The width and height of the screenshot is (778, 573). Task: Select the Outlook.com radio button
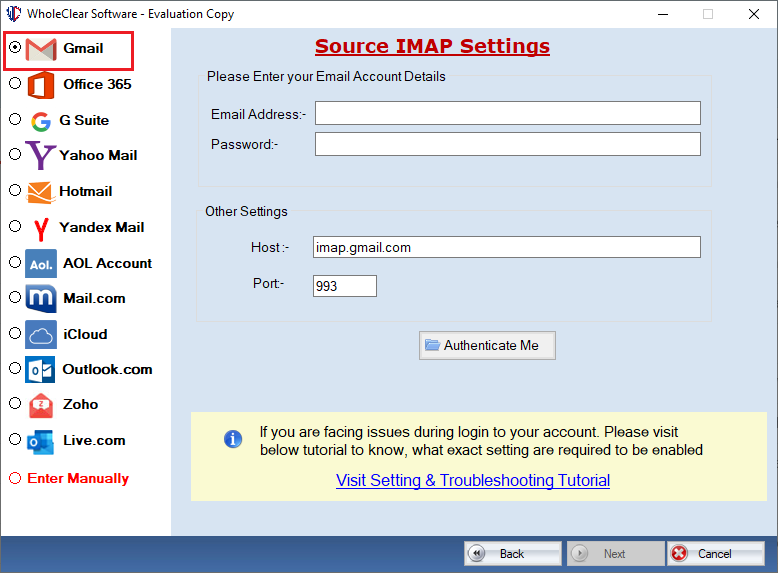click(x=15, y=368)
